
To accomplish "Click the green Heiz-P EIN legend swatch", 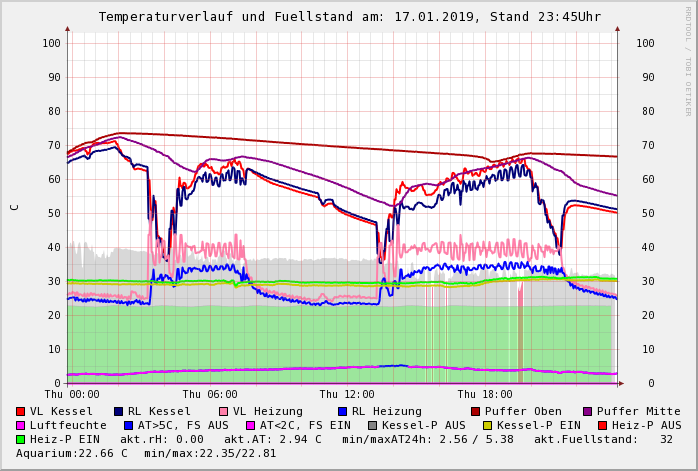I will 21,439.
